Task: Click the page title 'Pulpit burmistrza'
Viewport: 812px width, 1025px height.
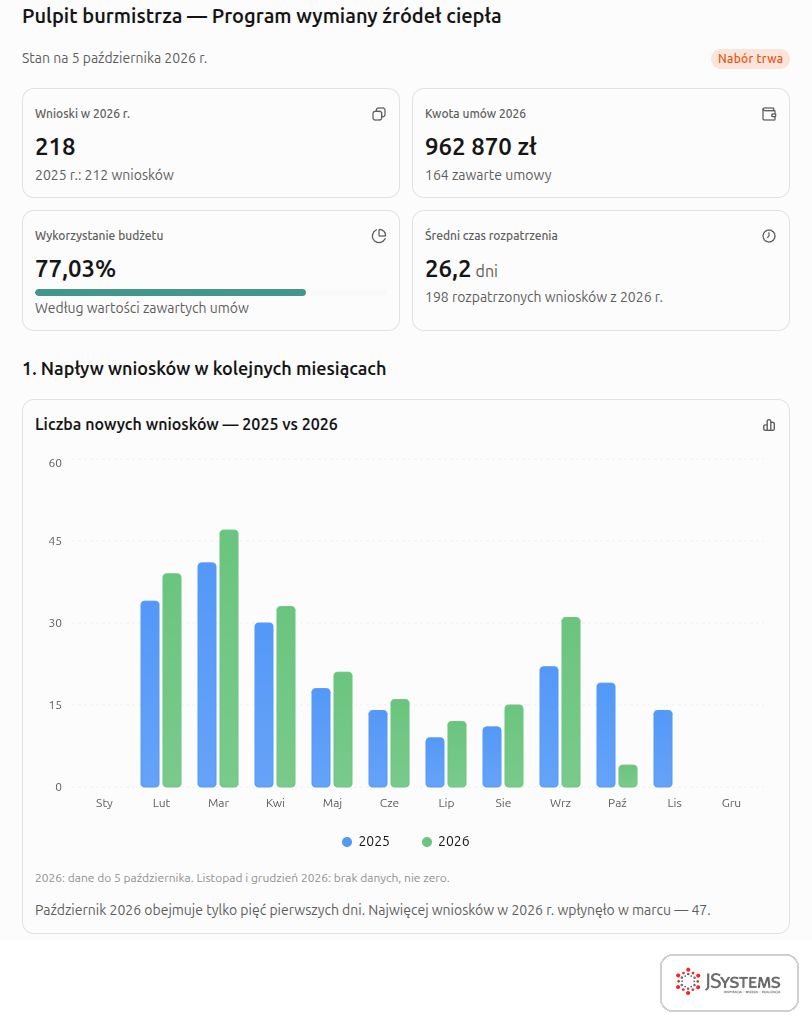Action: tap(102, 16)
